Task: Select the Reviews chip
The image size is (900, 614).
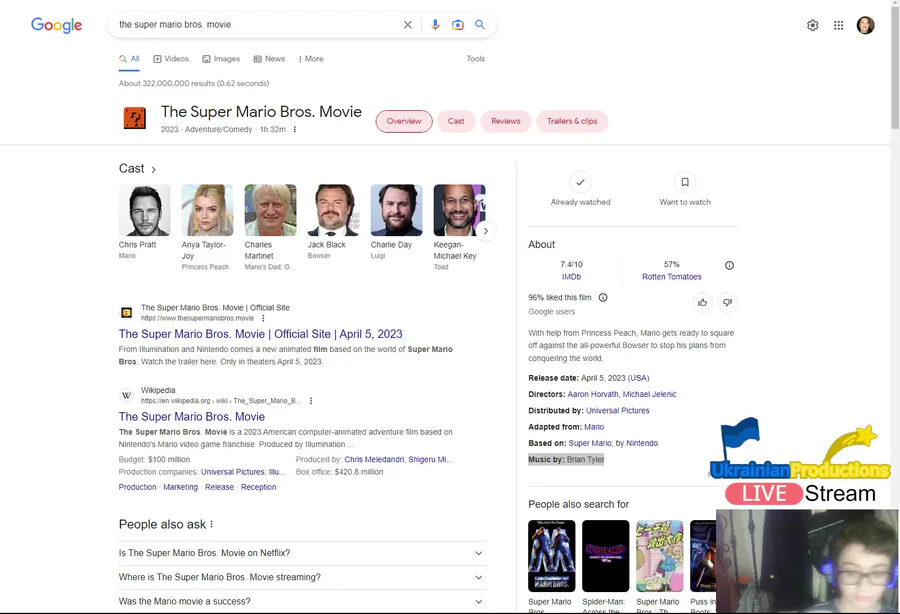Action: (506, 121)
